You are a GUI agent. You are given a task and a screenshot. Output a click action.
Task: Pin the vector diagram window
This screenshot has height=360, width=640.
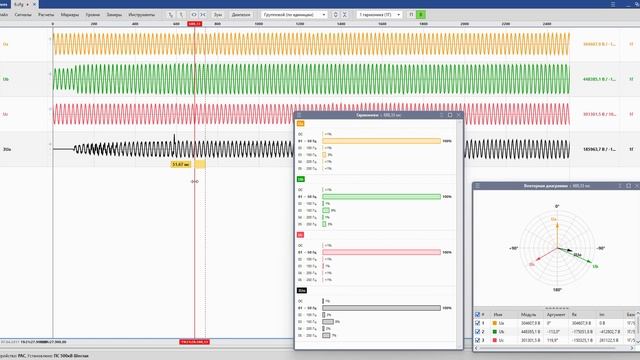[620, 186]
